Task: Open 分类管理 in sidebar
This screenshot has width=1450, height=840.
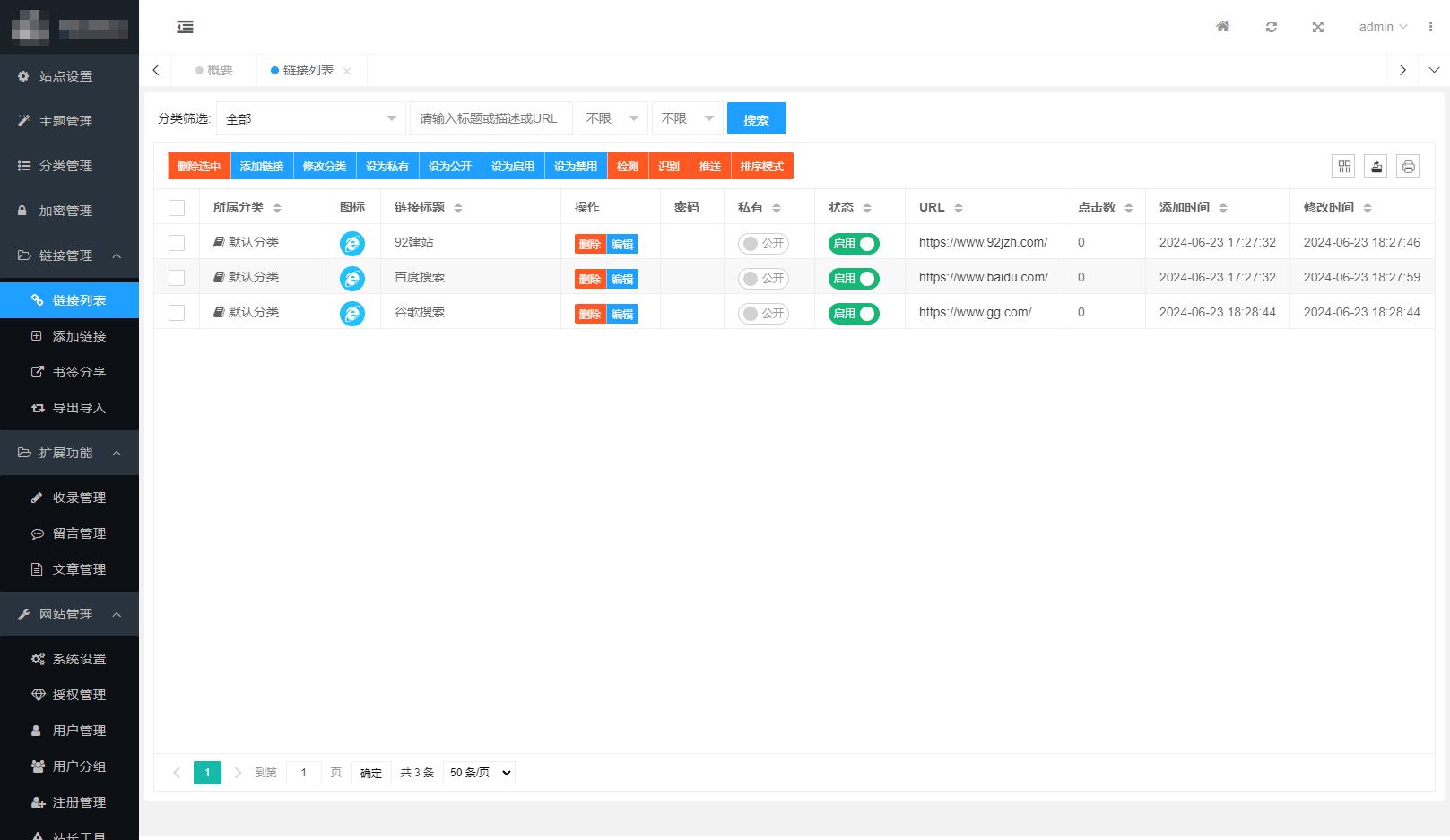Action: (69, 166)
